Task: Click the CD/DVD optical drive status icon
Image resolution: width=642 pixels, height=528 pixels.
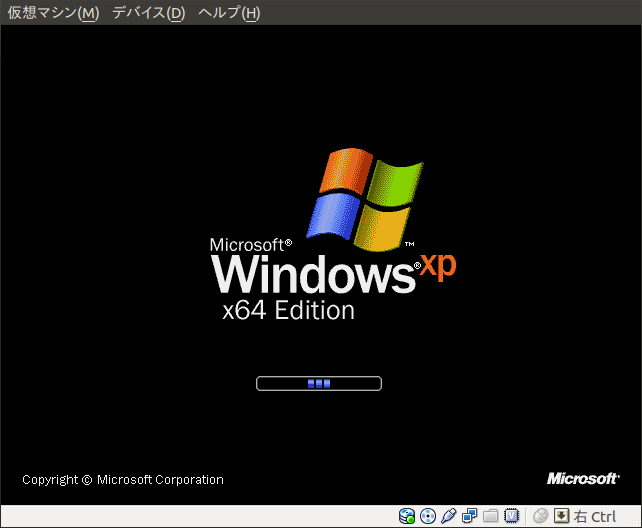Action: click(428, 516)
